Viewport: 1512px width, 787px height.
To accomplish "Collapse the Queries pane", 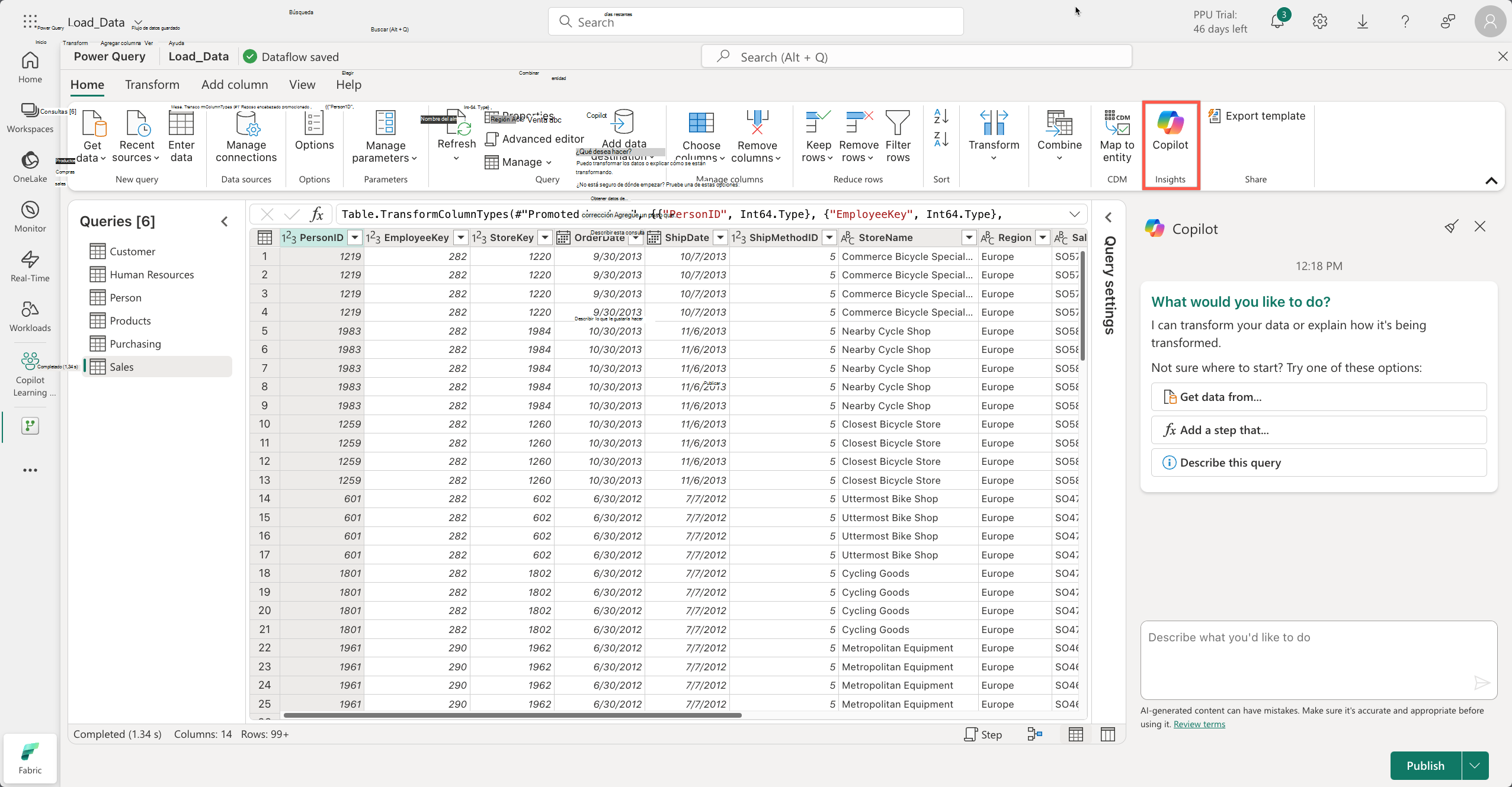I will pos(225,221).
